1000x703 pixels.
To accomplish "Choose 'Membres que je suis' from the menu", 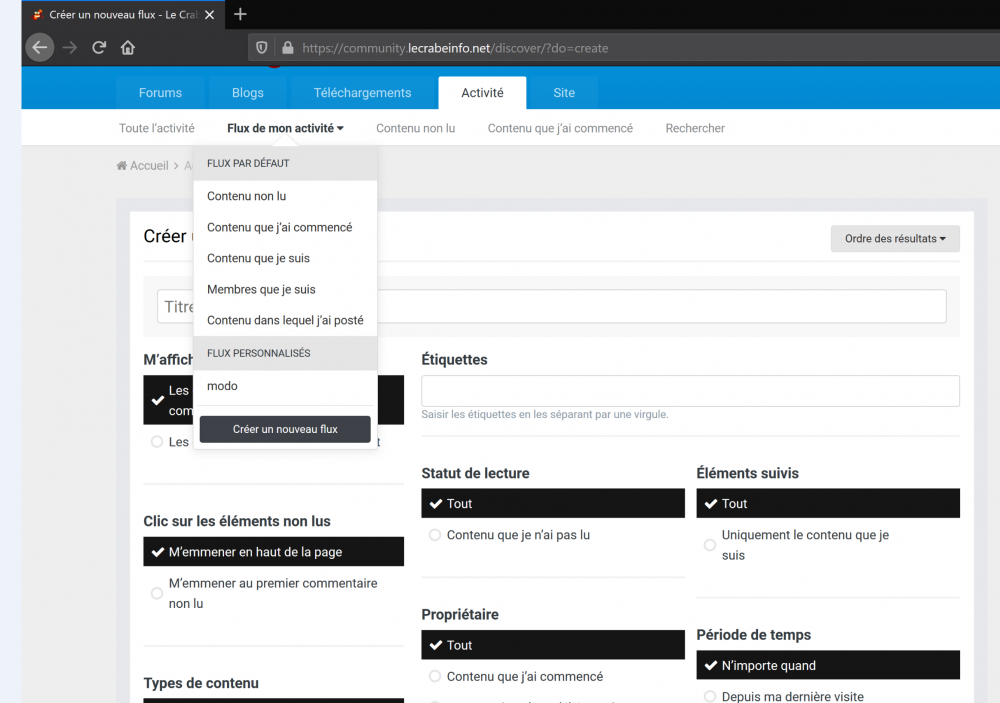I will 261,289.
